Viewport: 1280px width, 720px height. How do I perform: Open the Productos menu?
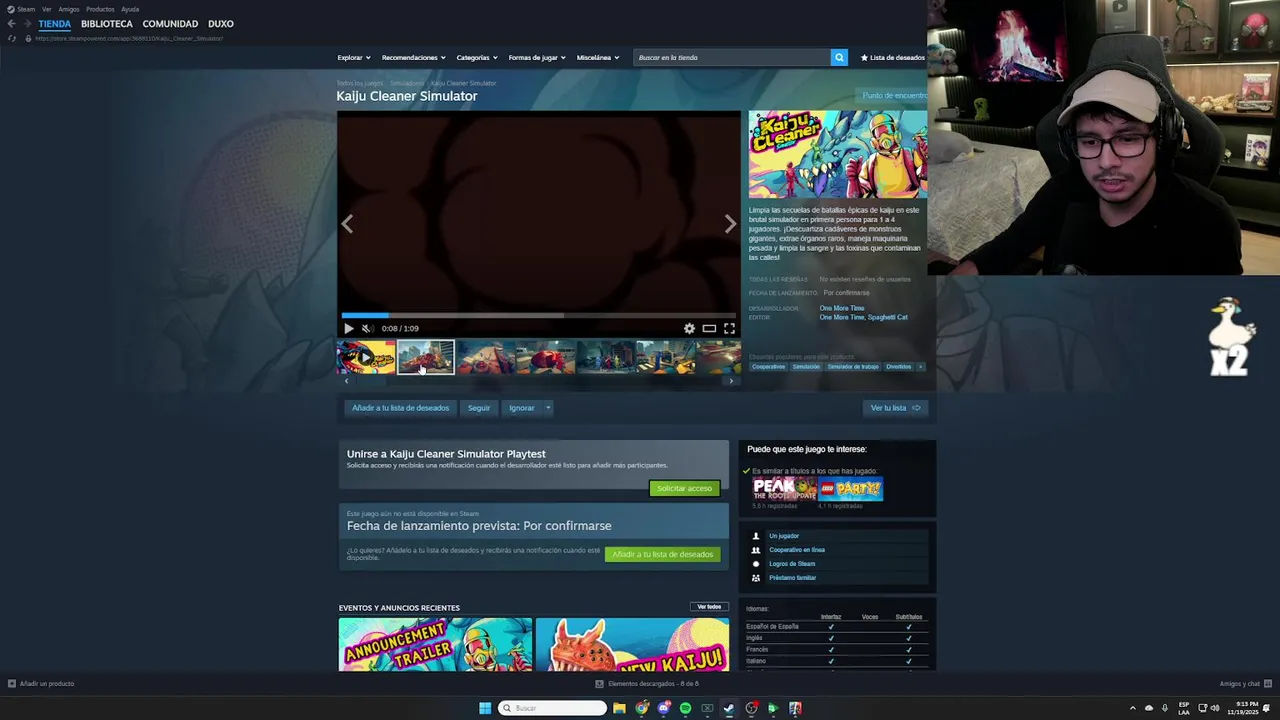[100, 9]
